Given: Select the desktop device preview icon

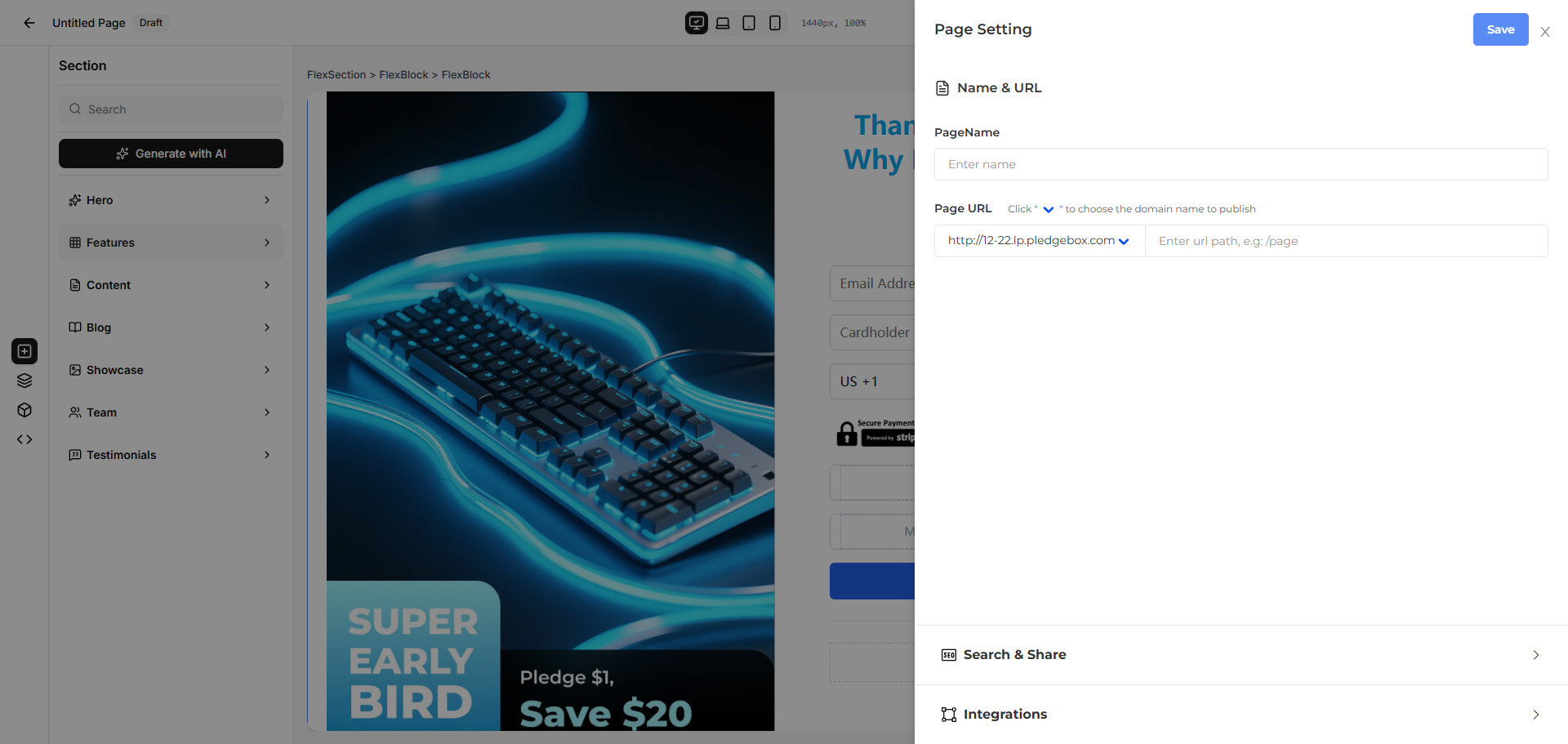Looking at the screenshot, I should pos(697,23).
